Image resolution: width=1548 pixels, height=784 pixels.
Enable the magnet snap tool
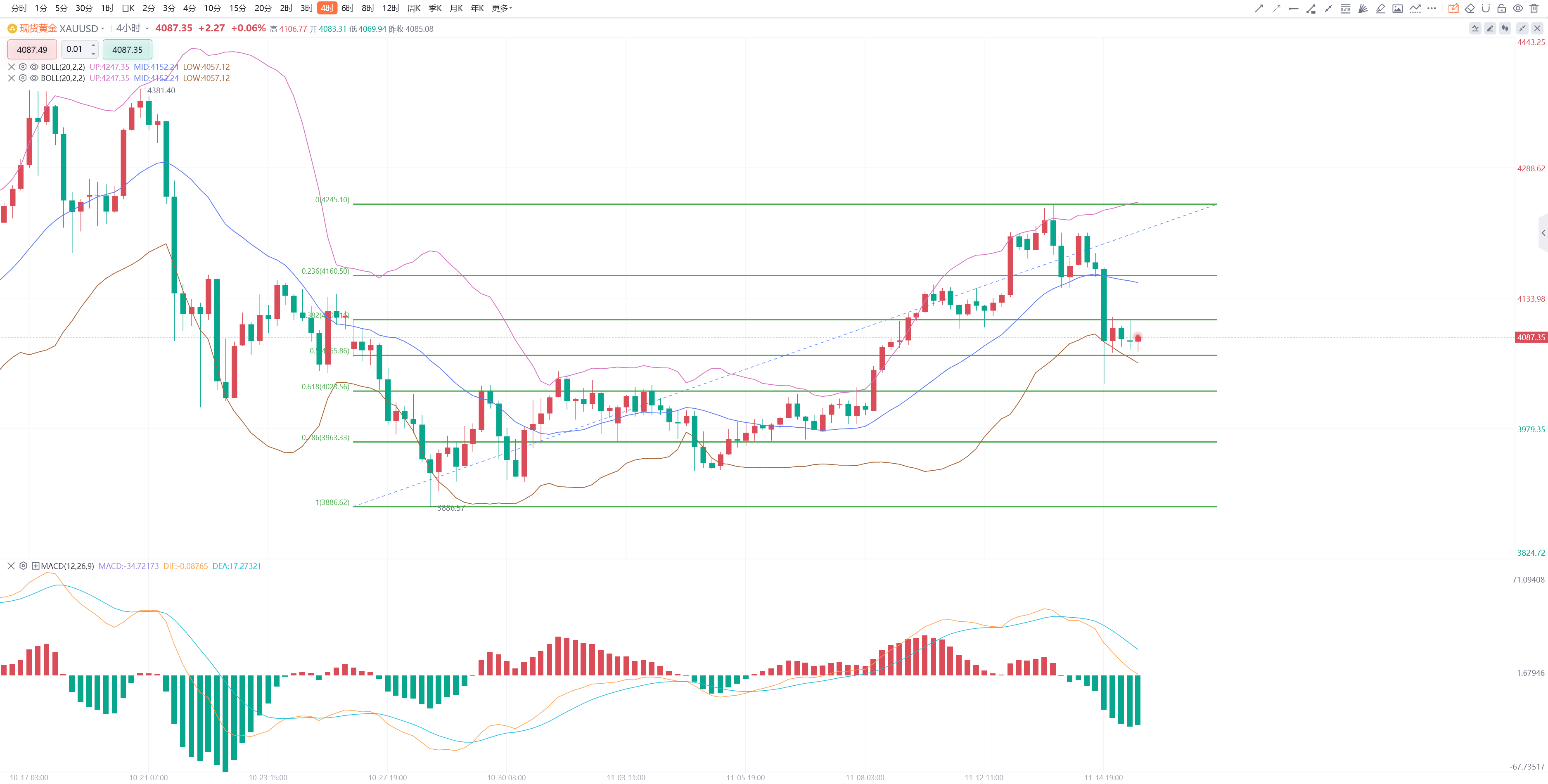(1486, 8)
